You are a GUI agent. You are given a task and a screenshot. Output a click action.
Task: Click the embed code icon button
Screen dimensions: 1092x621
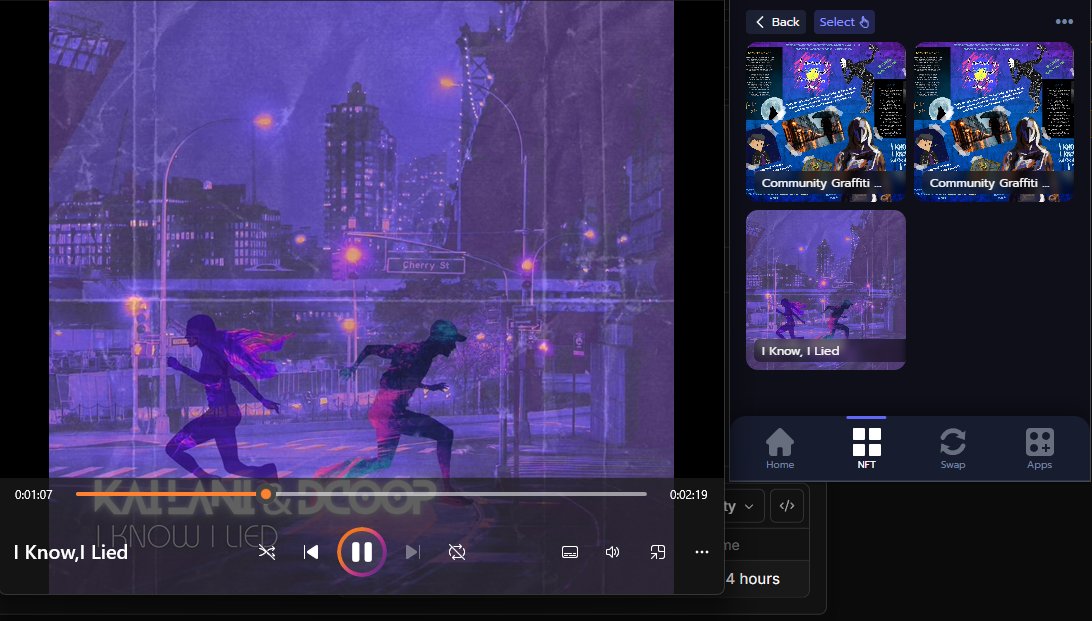pyautogui.click(x=787, y=506)
